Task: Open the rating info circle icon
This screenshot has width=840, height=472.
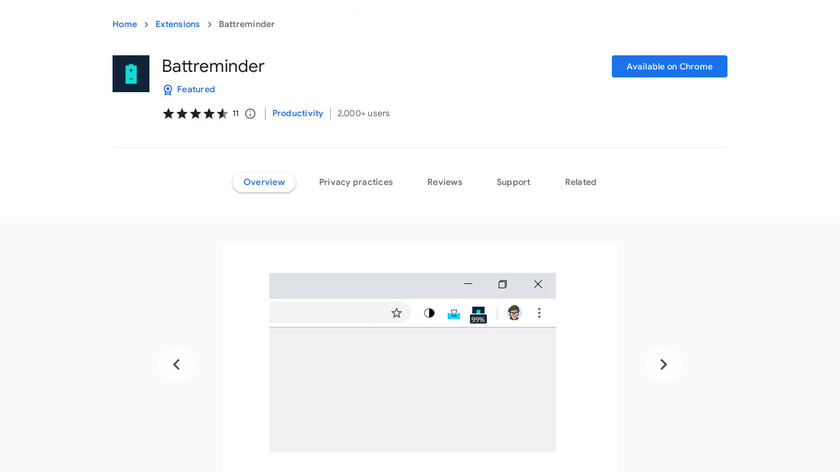Action: (250, 114)
